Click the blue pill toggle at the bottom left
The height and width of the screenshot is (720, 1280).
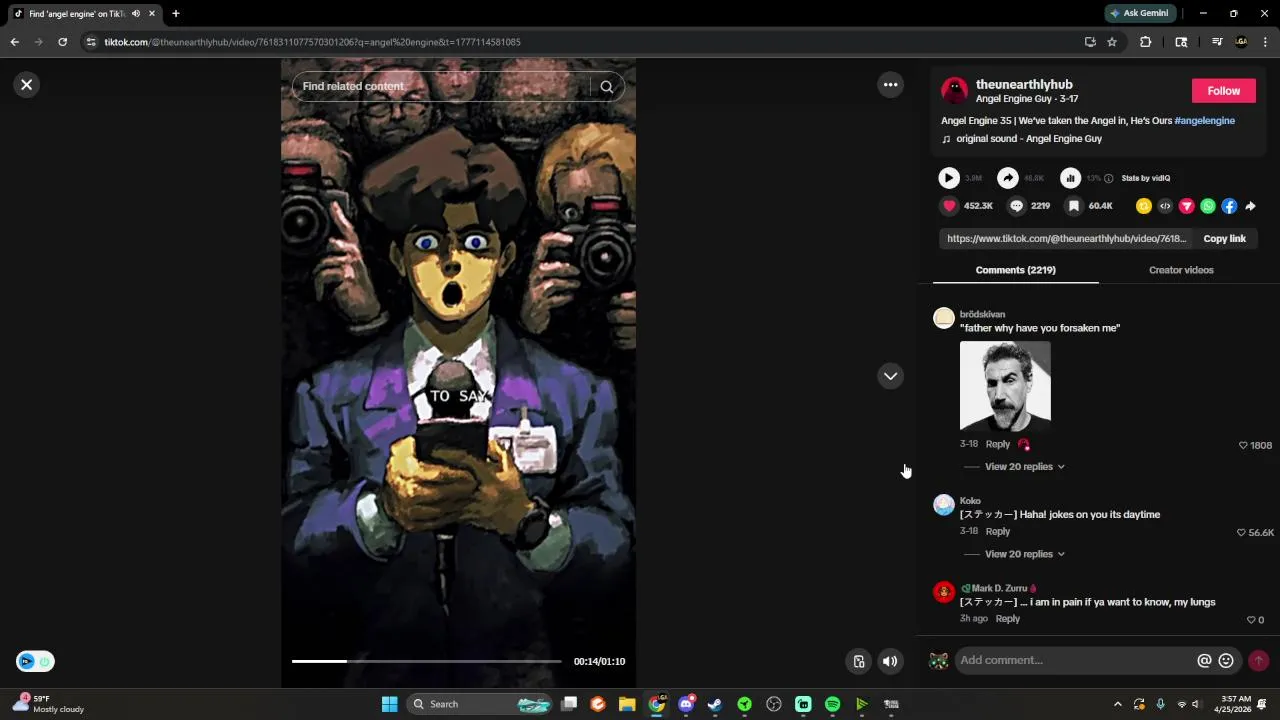pos(35,661)
